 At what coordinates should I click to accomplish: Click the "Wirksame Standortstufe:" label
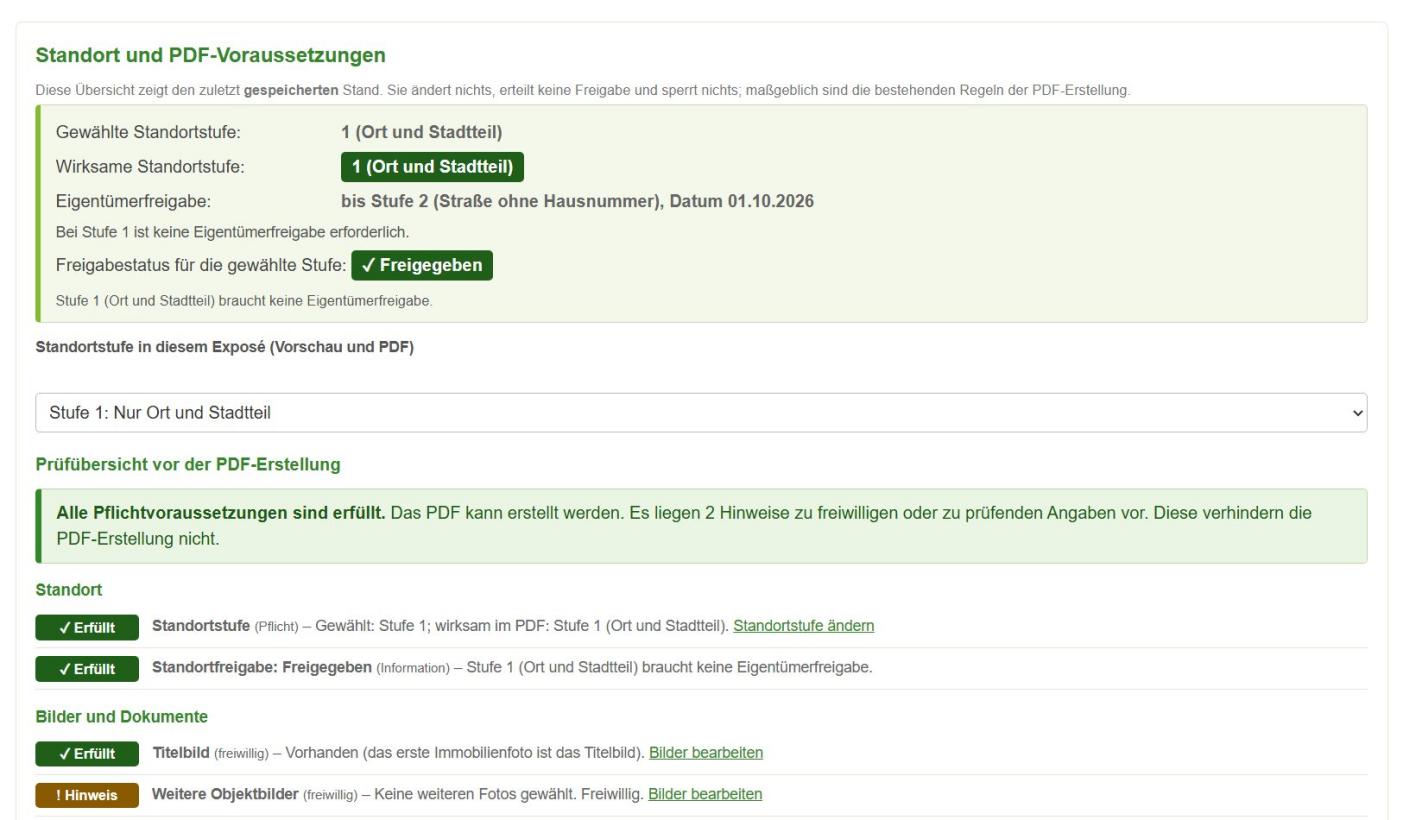coord(150,166)
